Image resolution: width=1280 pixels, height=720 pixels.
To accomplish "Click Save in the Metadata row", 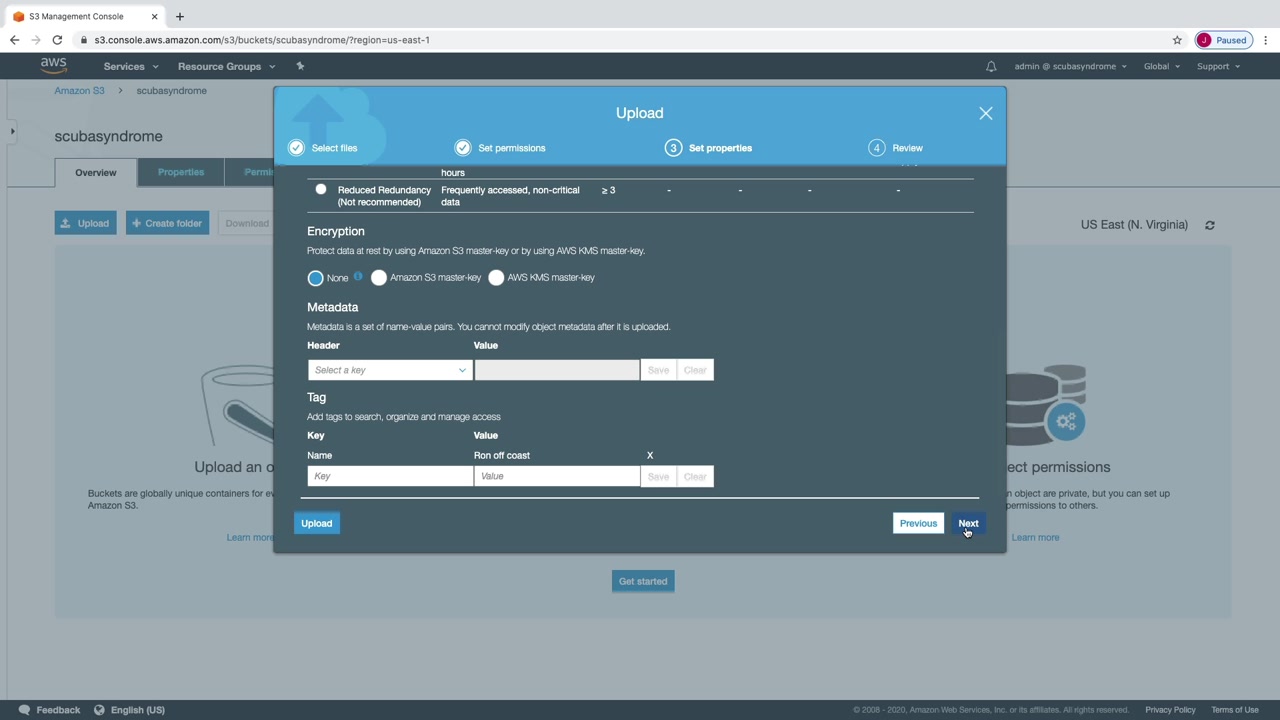I will click(x=658, y=370).
